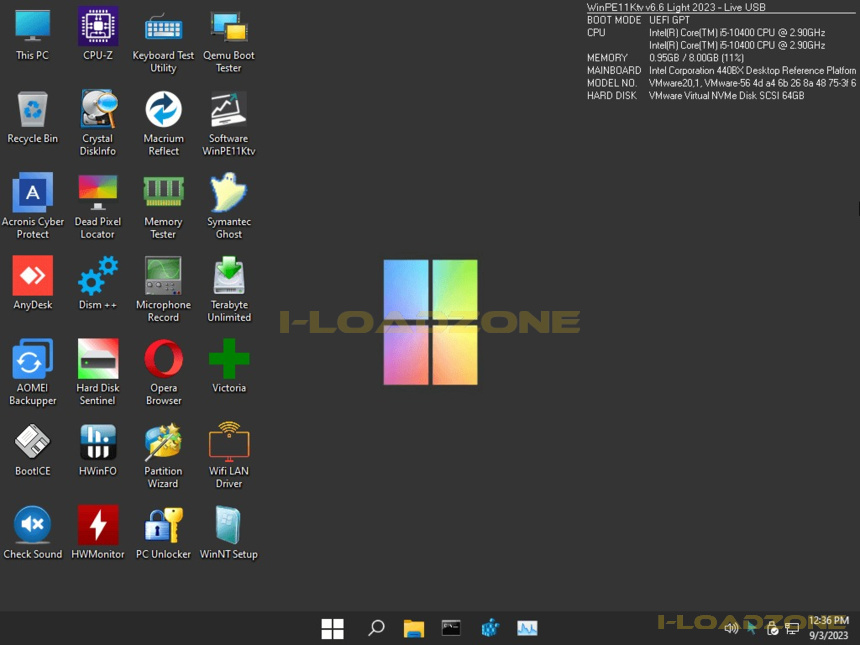
Task: Open Microphone Record tool
Action: tap(163, 290)
